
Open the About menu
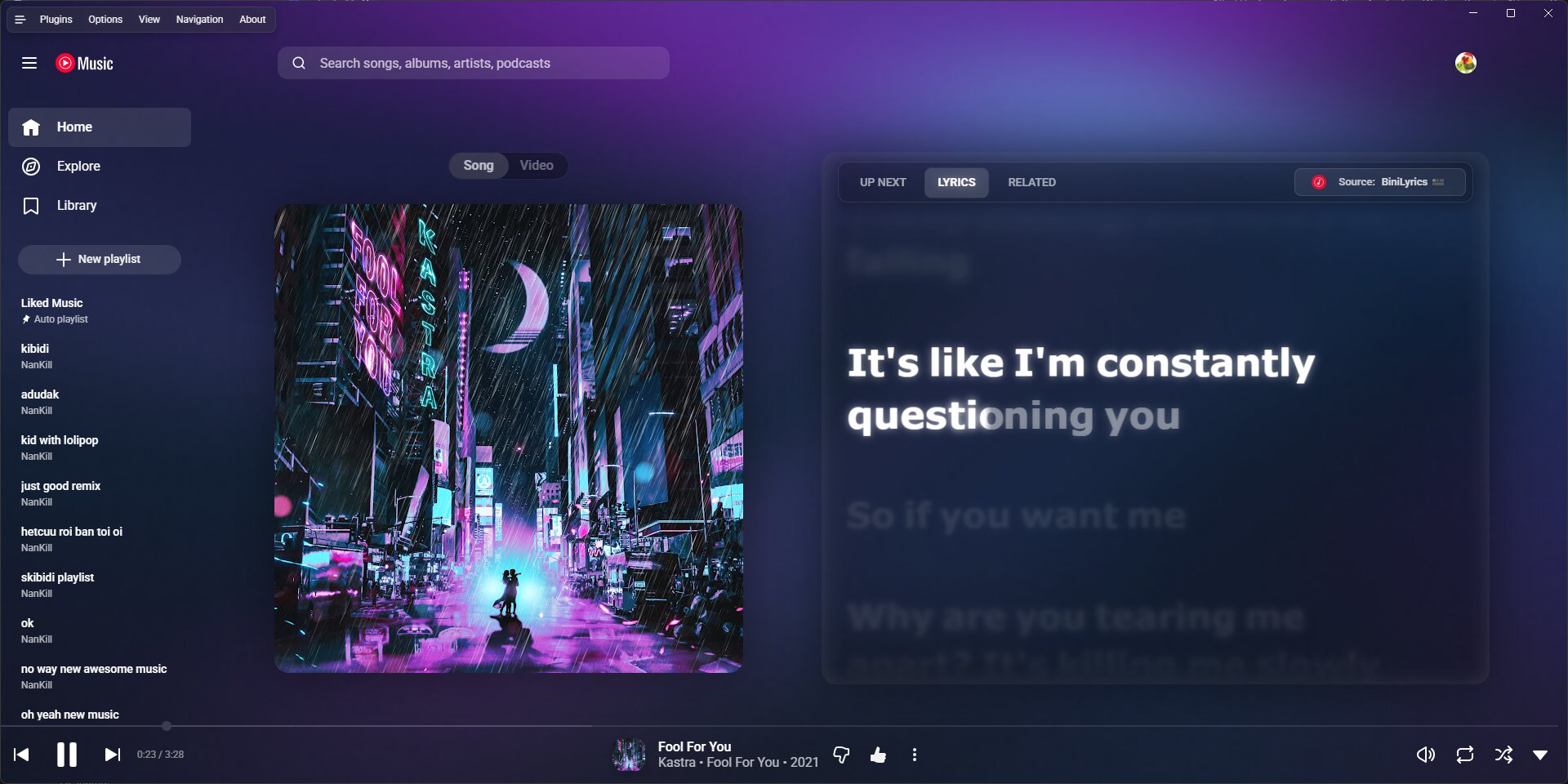click(252, 20)
